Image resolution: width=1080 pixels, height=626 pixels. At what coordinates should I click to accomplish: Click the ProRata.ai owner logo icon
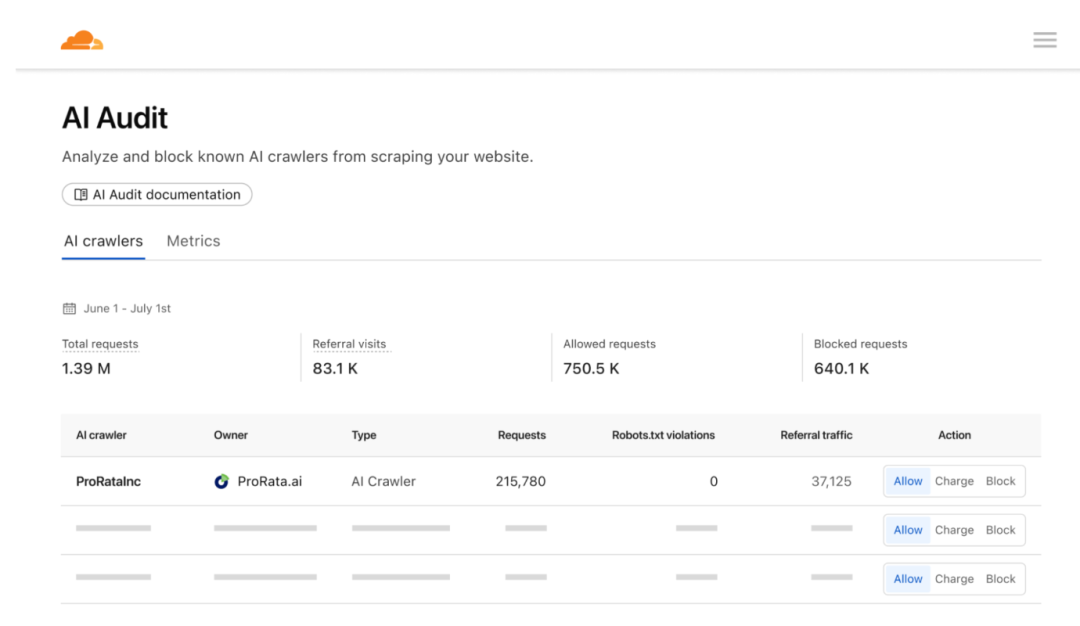pos(221,481)
